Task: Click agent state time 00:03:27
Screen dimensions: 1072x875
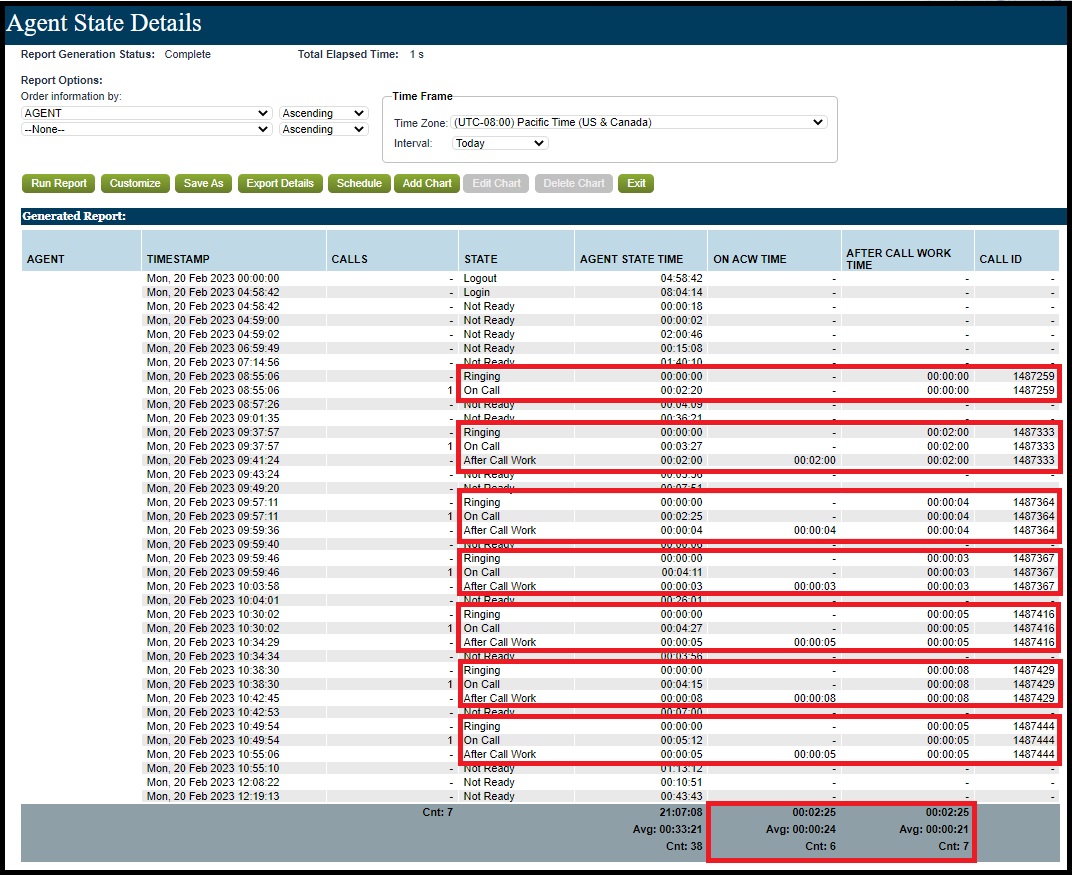Action: 681,446
